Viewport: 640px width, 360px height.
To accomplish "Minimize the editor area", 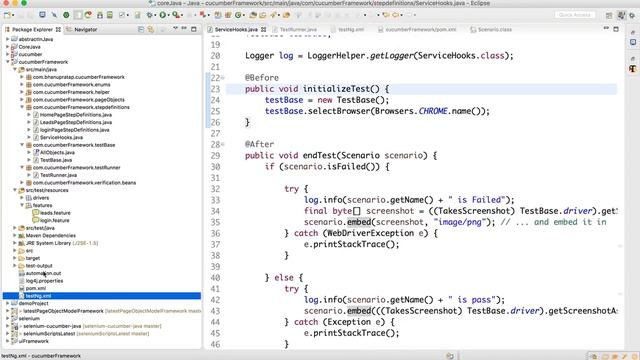I will tap(606, 29).
